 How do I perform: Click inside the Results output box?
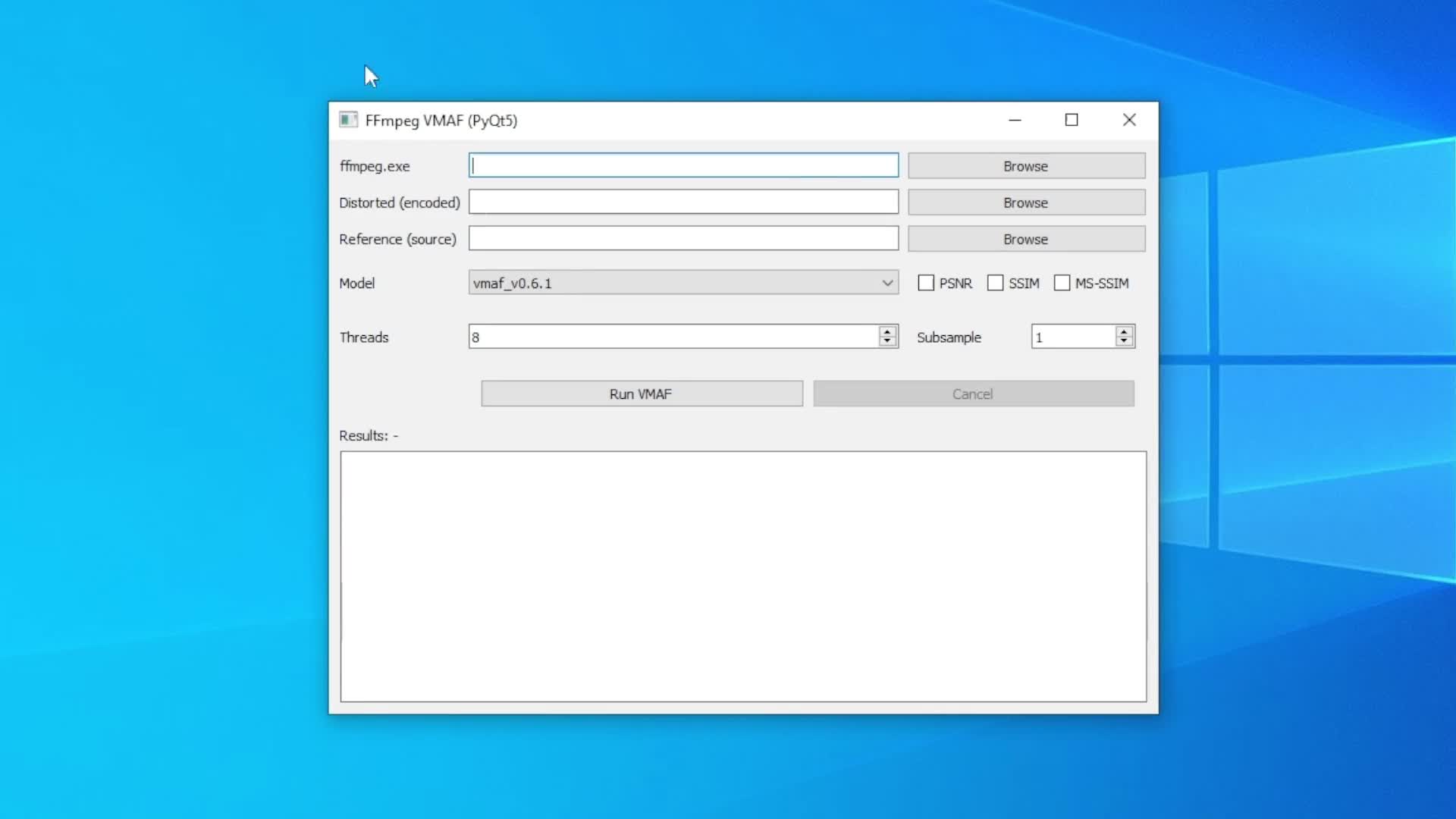(x=743, y=576)
